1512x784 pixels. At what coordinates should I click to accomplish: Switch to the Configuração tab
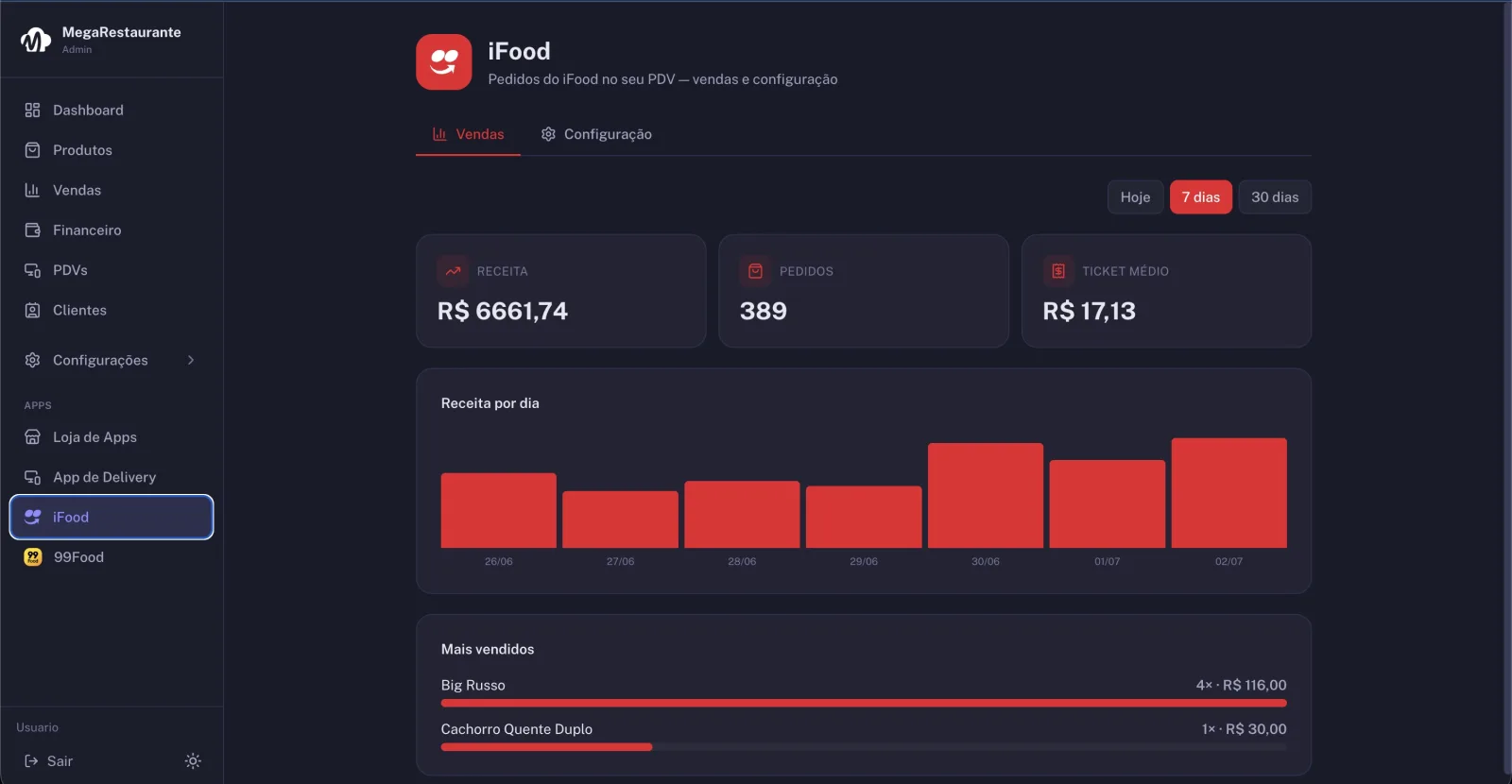point(596,134)
